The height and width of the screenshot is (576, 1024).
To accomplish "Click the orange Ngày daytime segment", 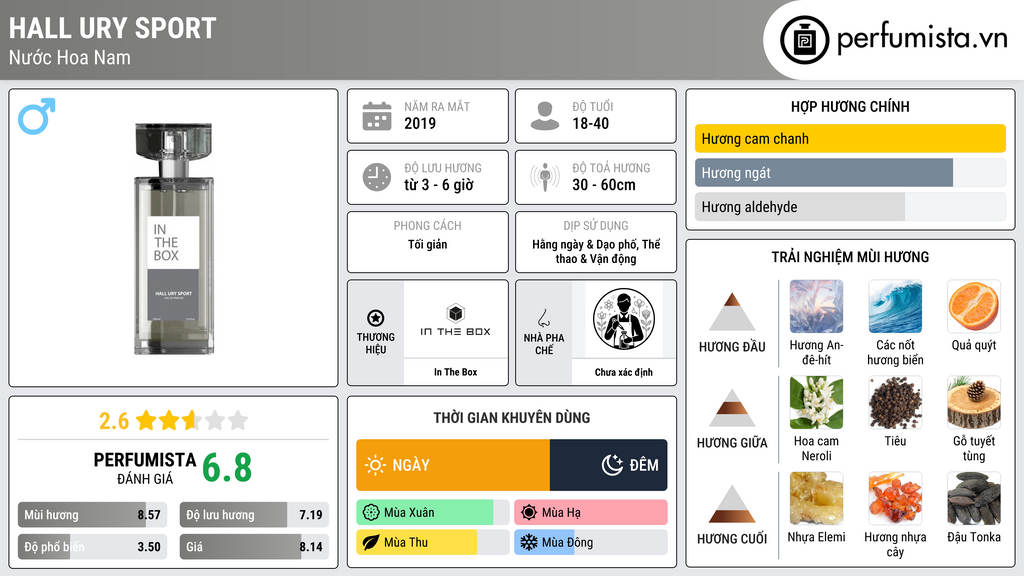I will click(x=453, y=465).
